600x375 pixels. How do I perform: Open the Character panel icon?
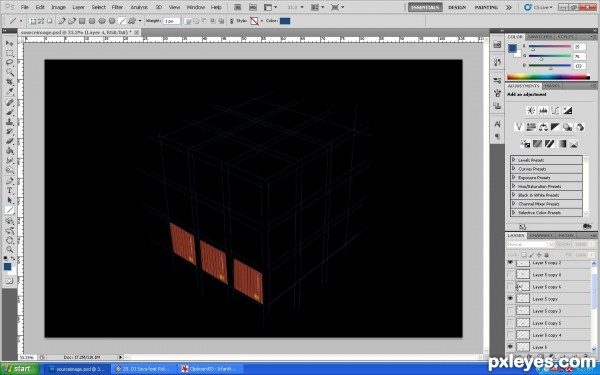[x=497, y=124]
